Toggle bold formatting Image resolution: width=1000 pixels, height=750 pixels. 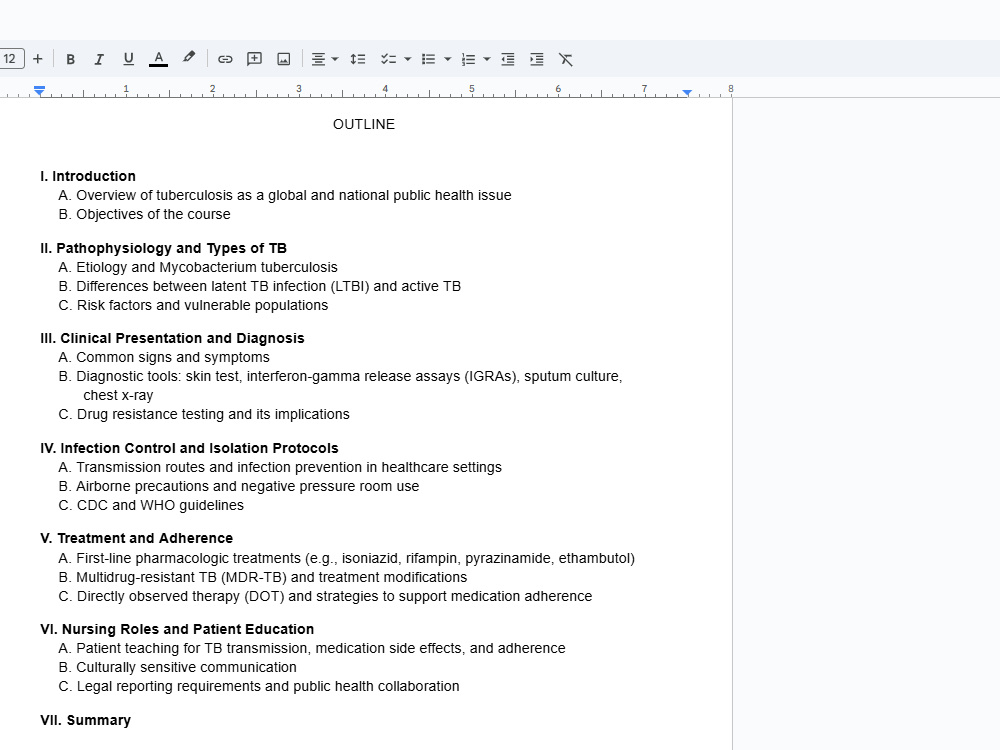[x=71, y=59]
